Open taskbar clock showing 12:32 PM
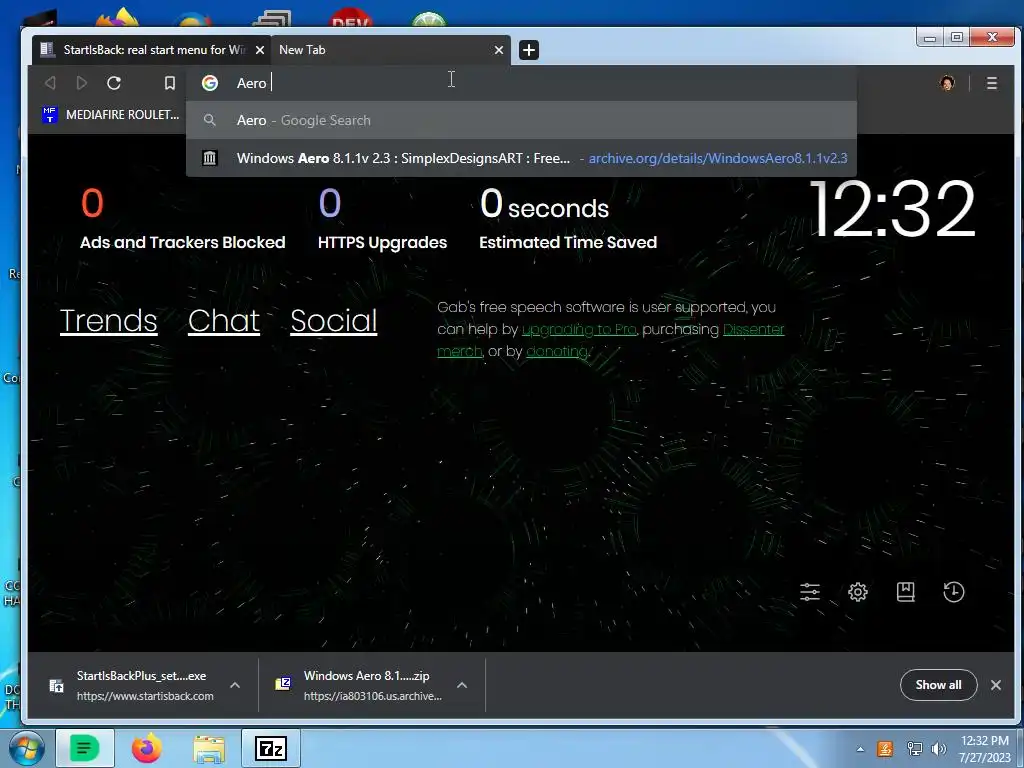Viewport: 1024px width, 768px height. pos(985,749)
